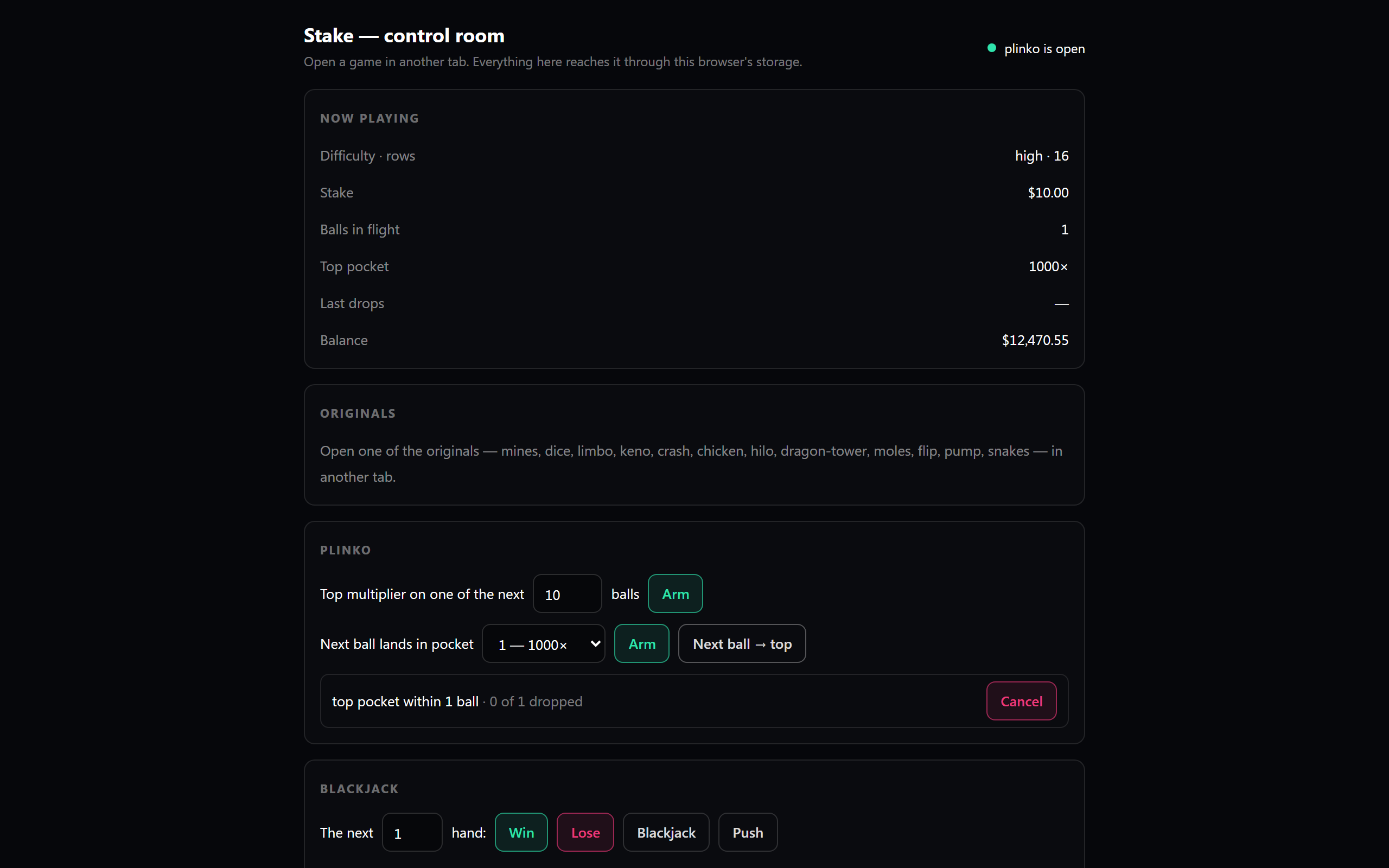
Task: Click the green plinko status dot
Action: pyautogui.click(x=991, y=48)
